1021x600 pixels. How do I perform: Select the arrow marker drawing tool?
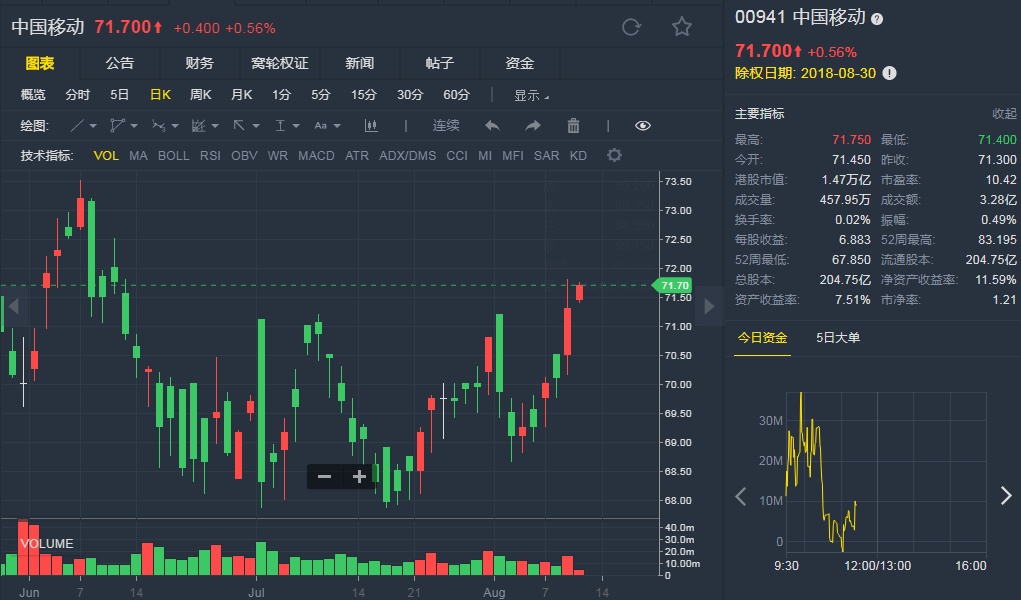tap(239, 125)
